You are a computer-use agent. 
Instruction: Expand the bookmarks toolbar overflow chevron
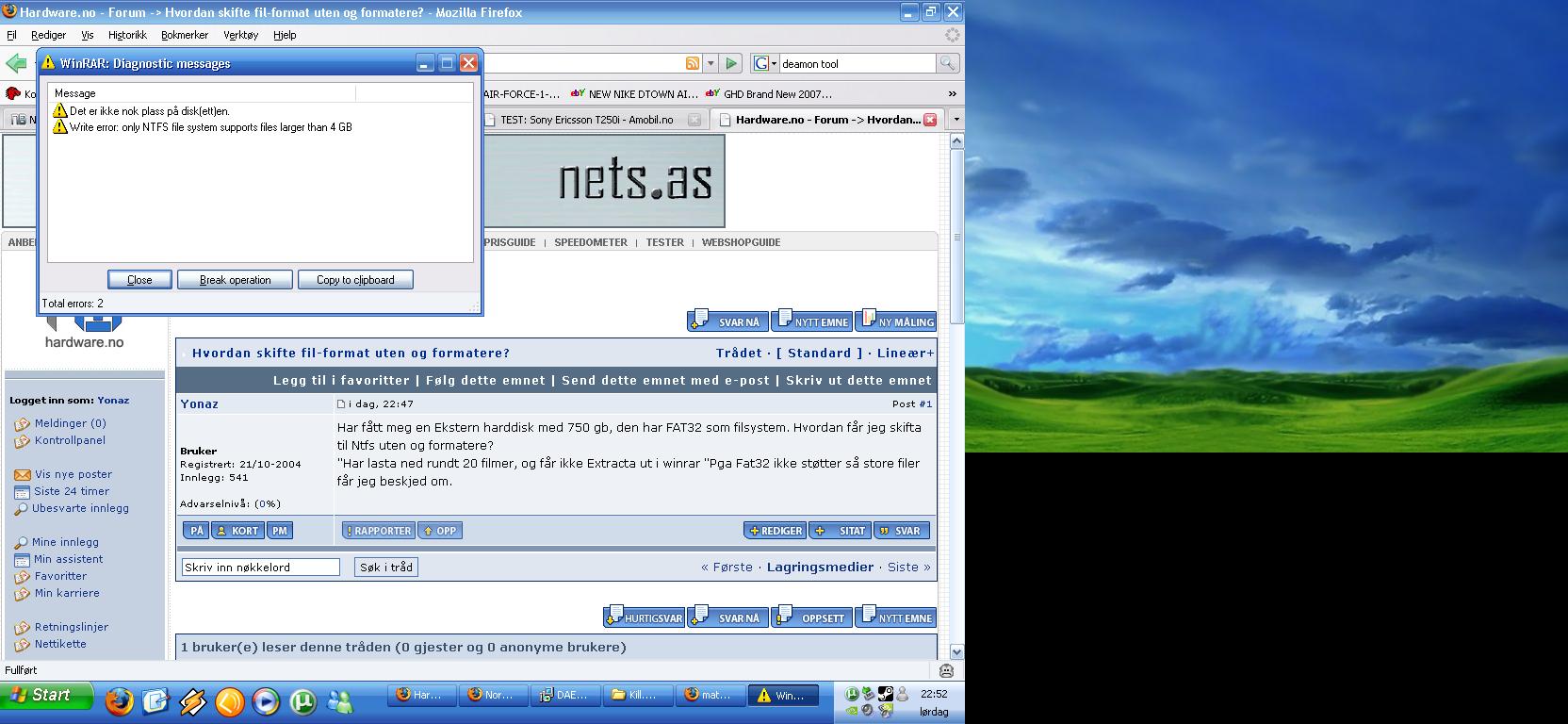coord(952,93)
